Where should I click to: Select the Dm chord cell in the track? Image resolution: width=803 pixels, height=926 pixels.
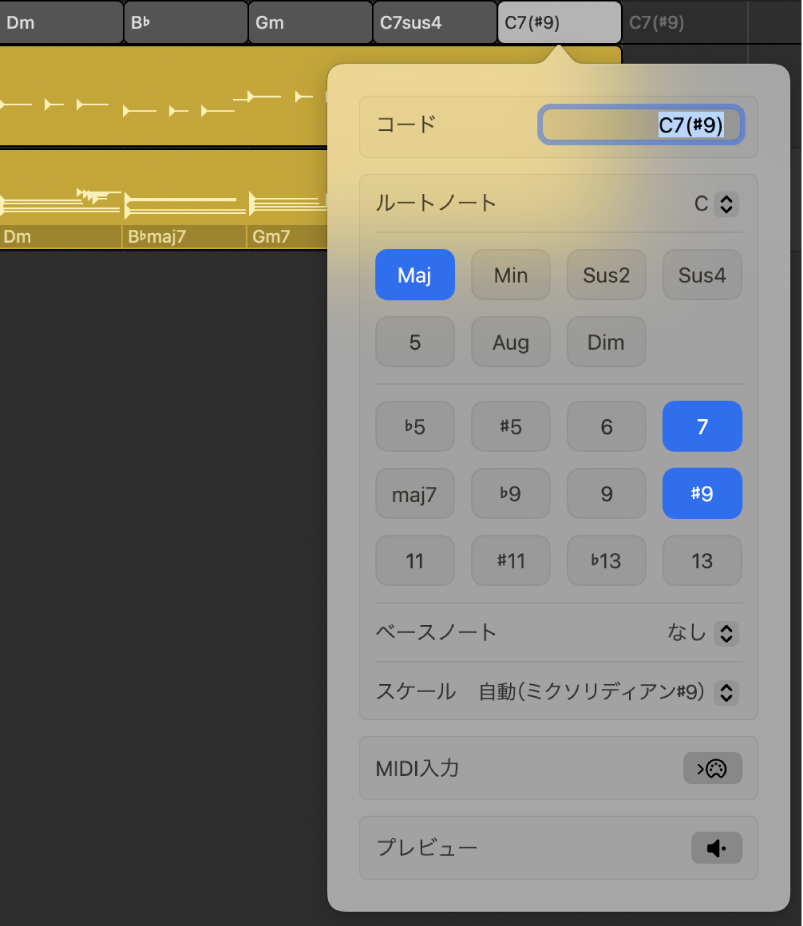pyautogui.click(x=60, y=21)
